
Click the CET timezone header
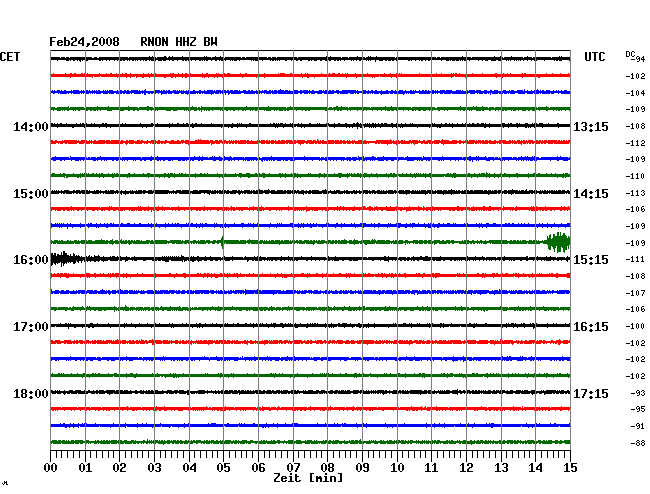click(10, 57)
